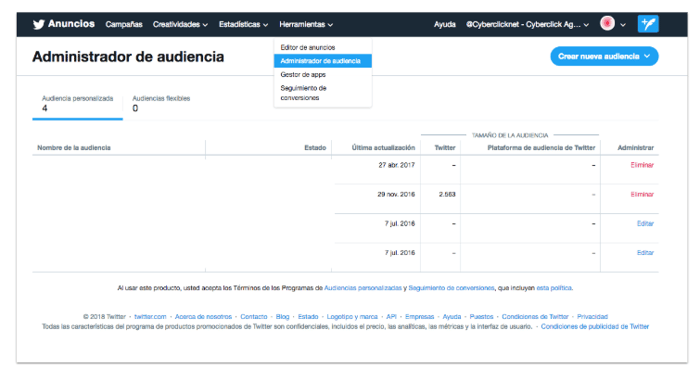Viewport: 700px width, 381px height.
Task: Click Ayuda footer link
Action: [451, 317]
